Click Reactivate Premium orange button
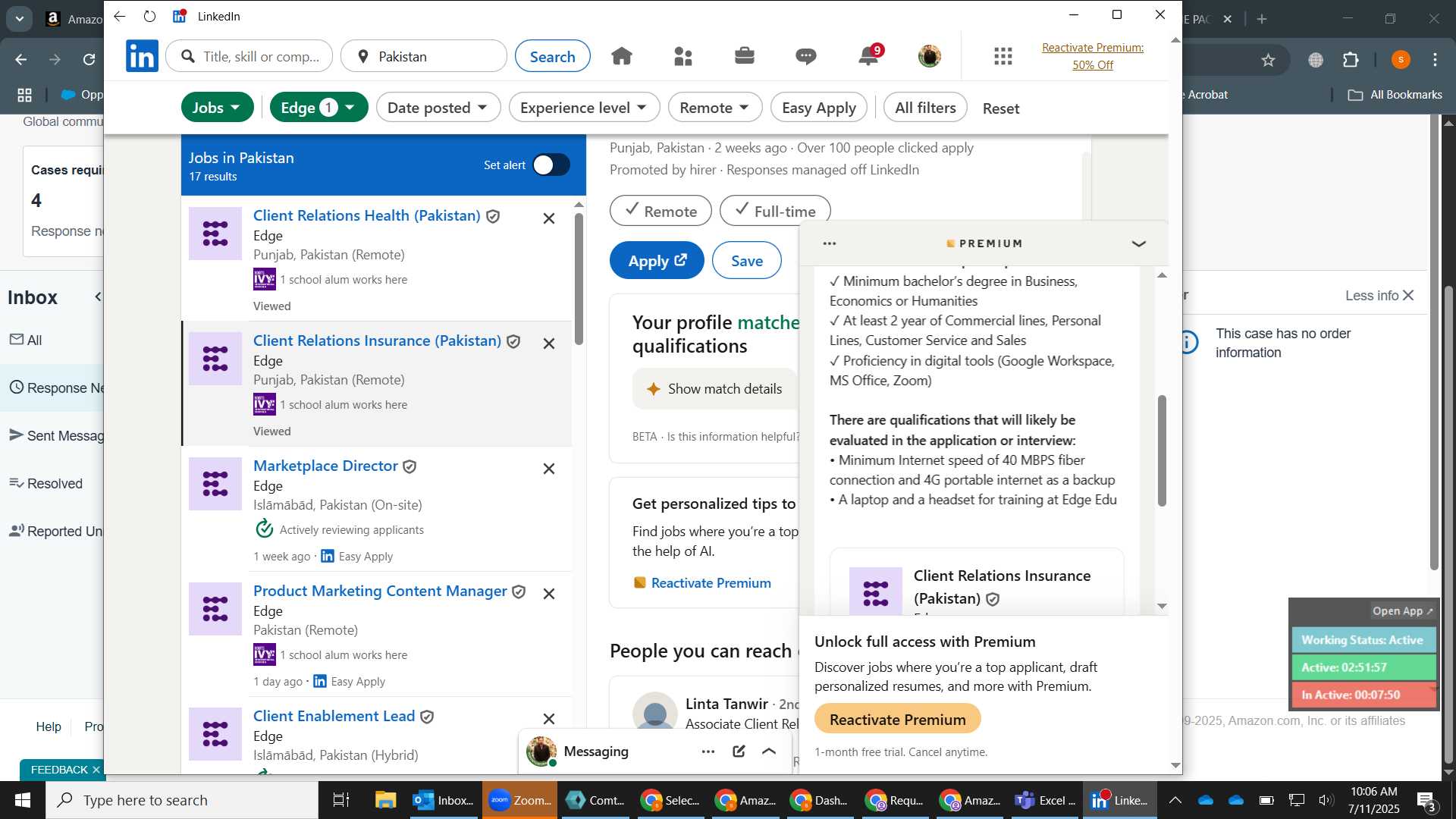 click(x=897, y=719)
